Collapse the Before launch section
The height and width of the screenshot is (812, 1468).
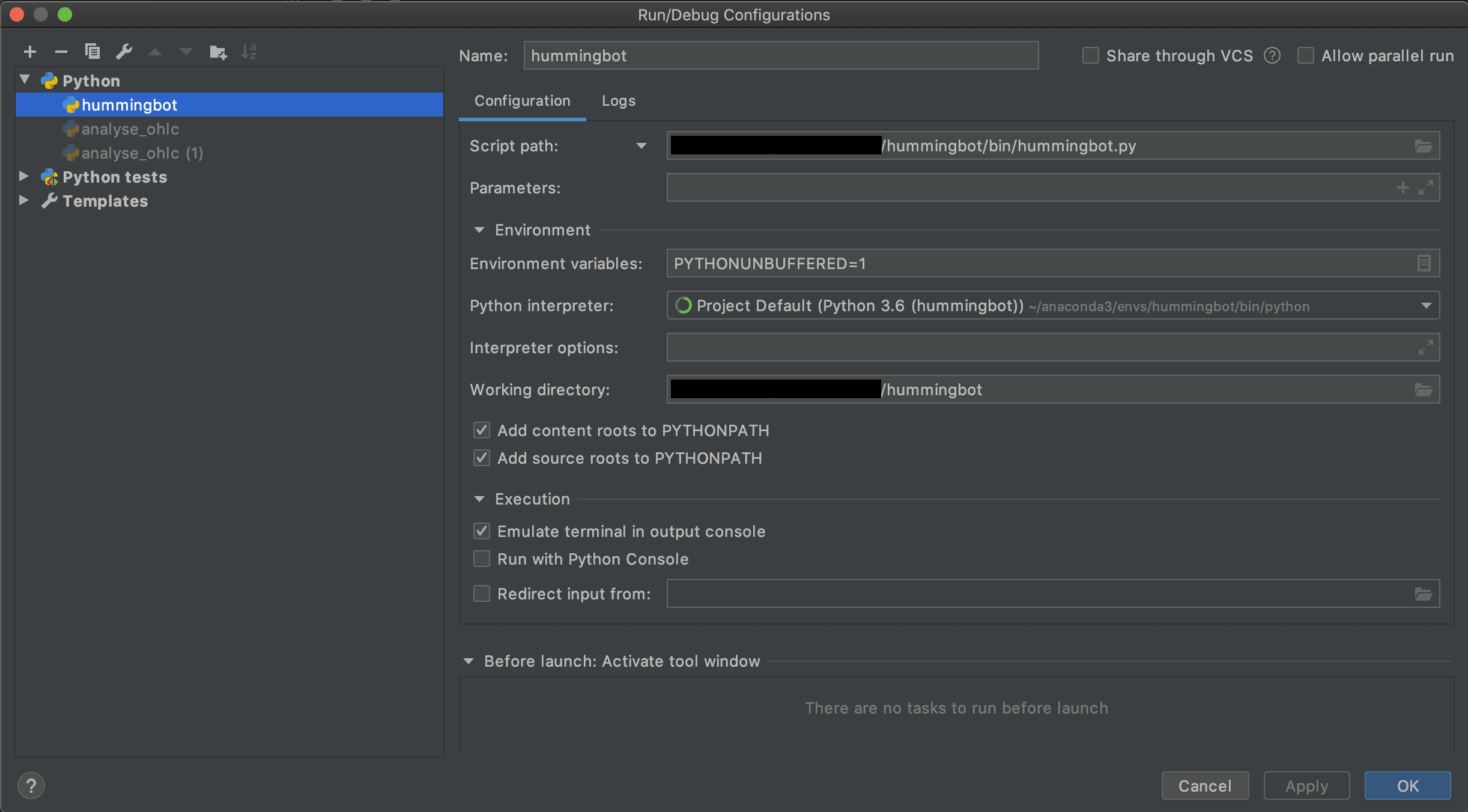(469, 661)
